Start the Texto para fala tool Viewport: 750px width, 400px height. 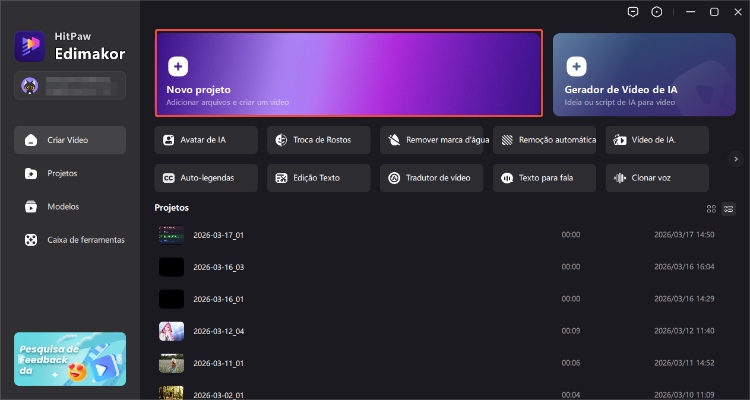545,178
